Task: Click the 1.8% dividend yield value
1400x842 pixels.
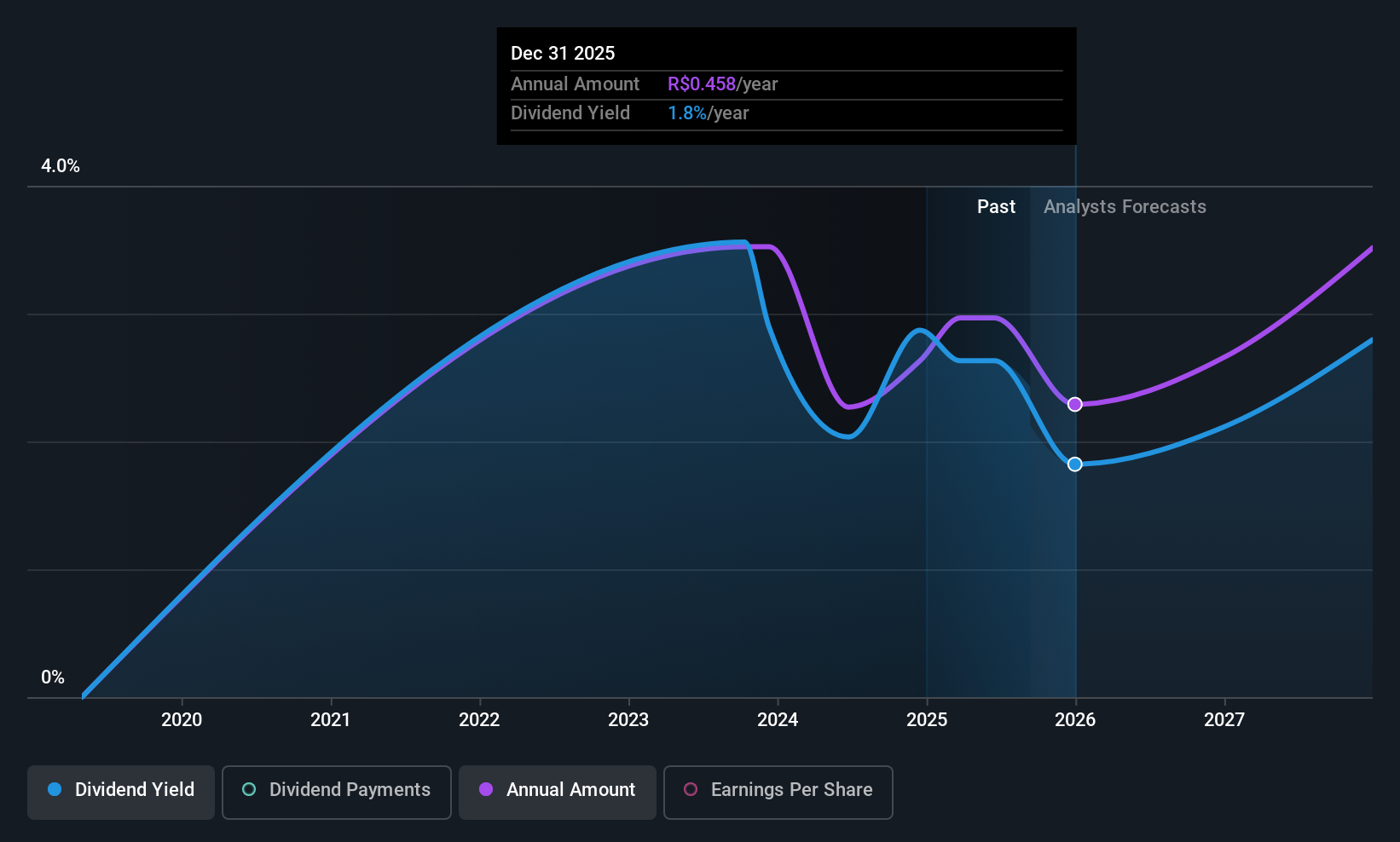Action: click(687, 112)
